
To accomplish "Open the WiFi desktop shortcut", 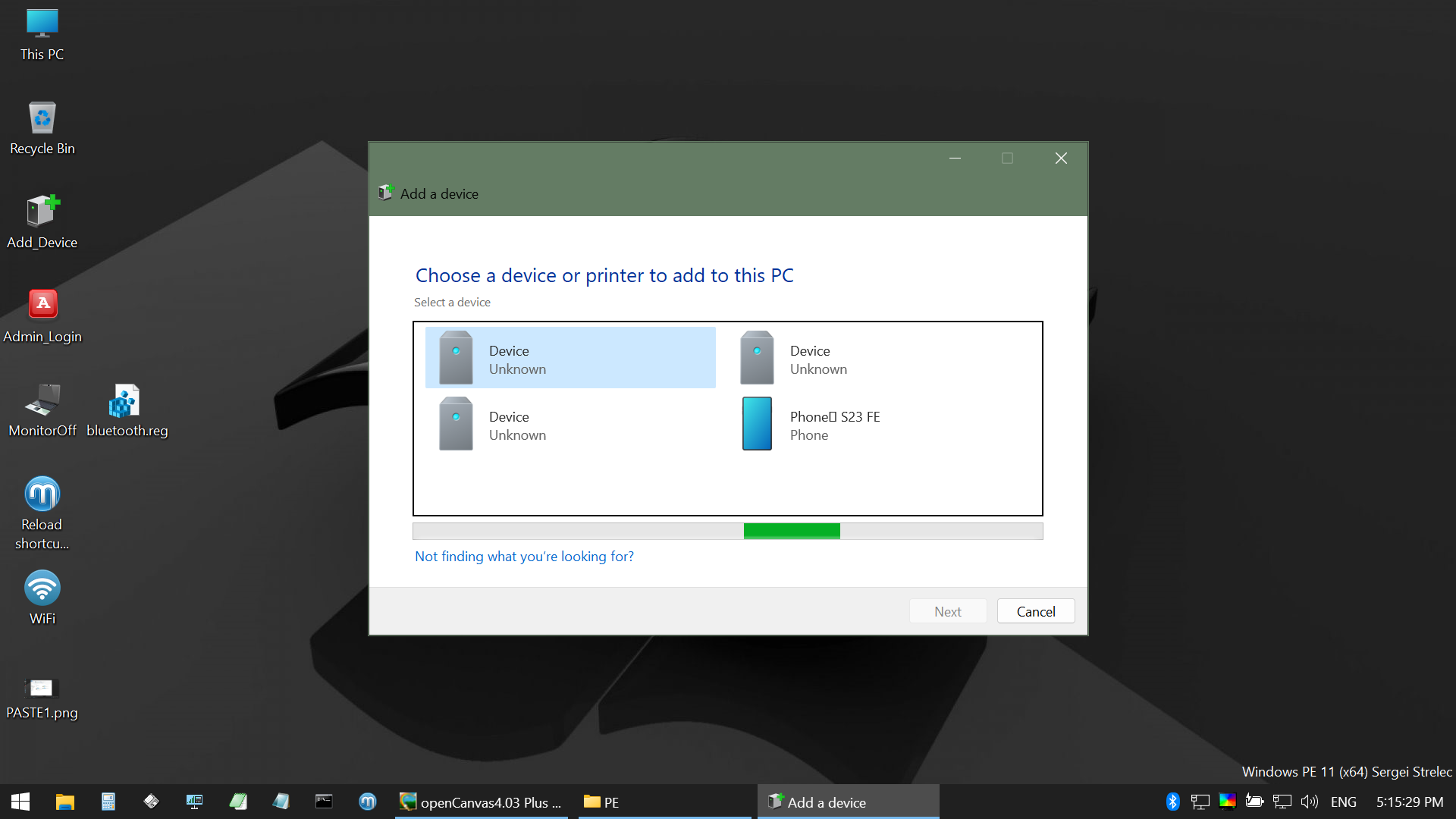I will (x=42, y=596).
